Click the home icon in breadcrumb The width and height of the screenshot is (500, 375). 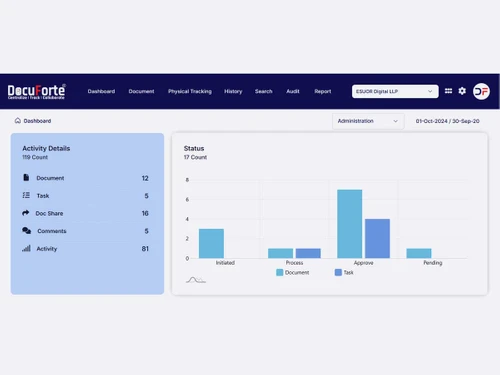18,120
